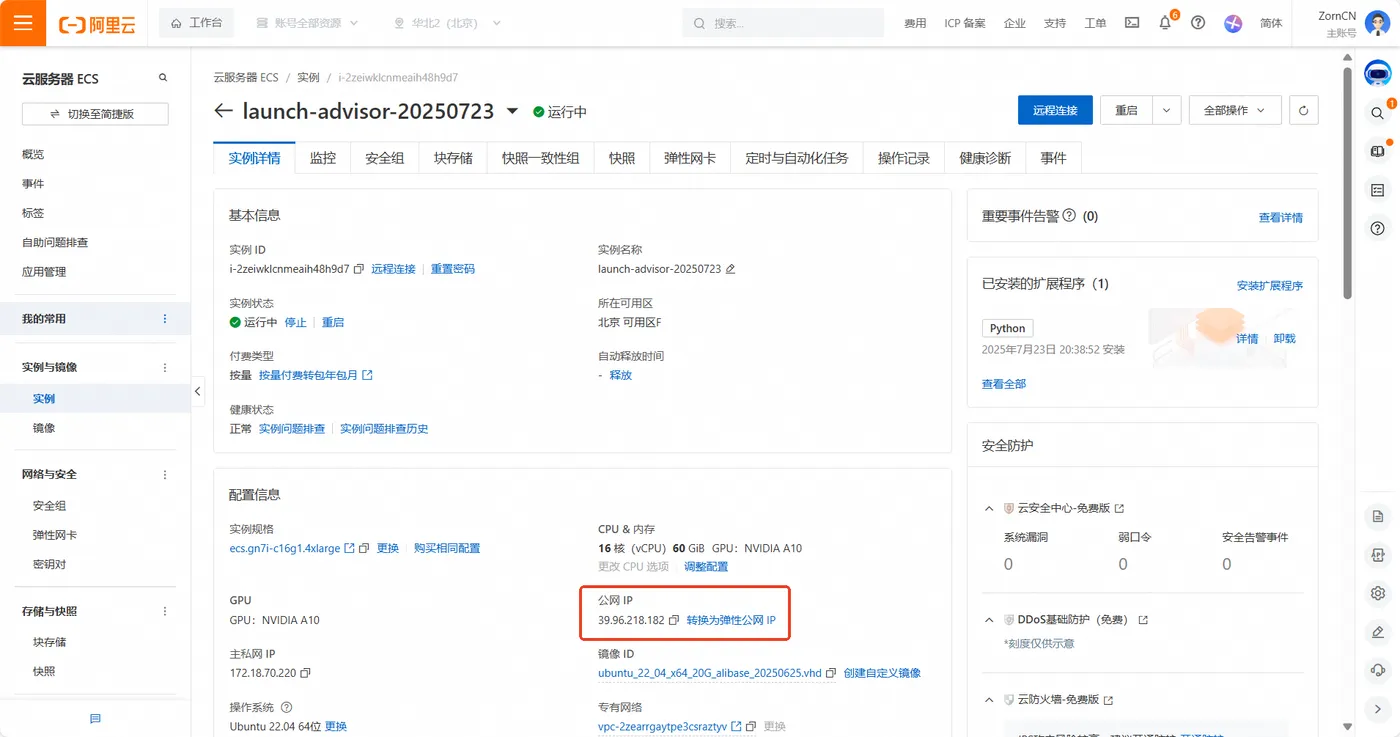Image resolution: width=1400 pixels, height=737 pixels.
Task: Click the alarm events help icon
Action: tap(1069, 215)
